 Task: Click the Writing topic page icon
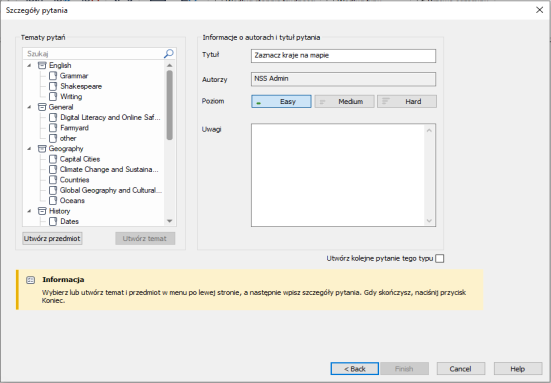[53, 97]
